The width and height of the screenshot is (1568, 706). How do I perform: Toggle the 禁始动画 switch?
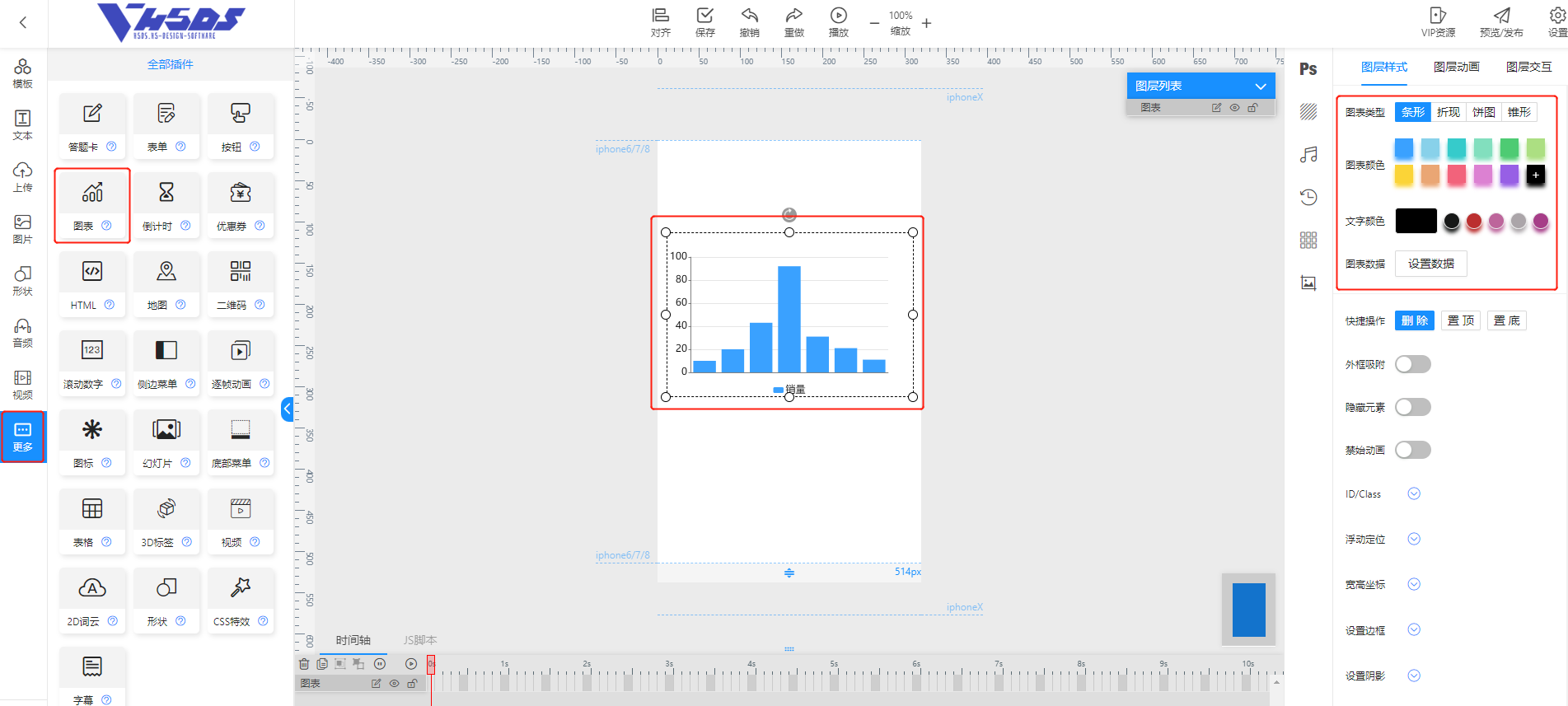pyautogui.click(x=1413, y=450)
